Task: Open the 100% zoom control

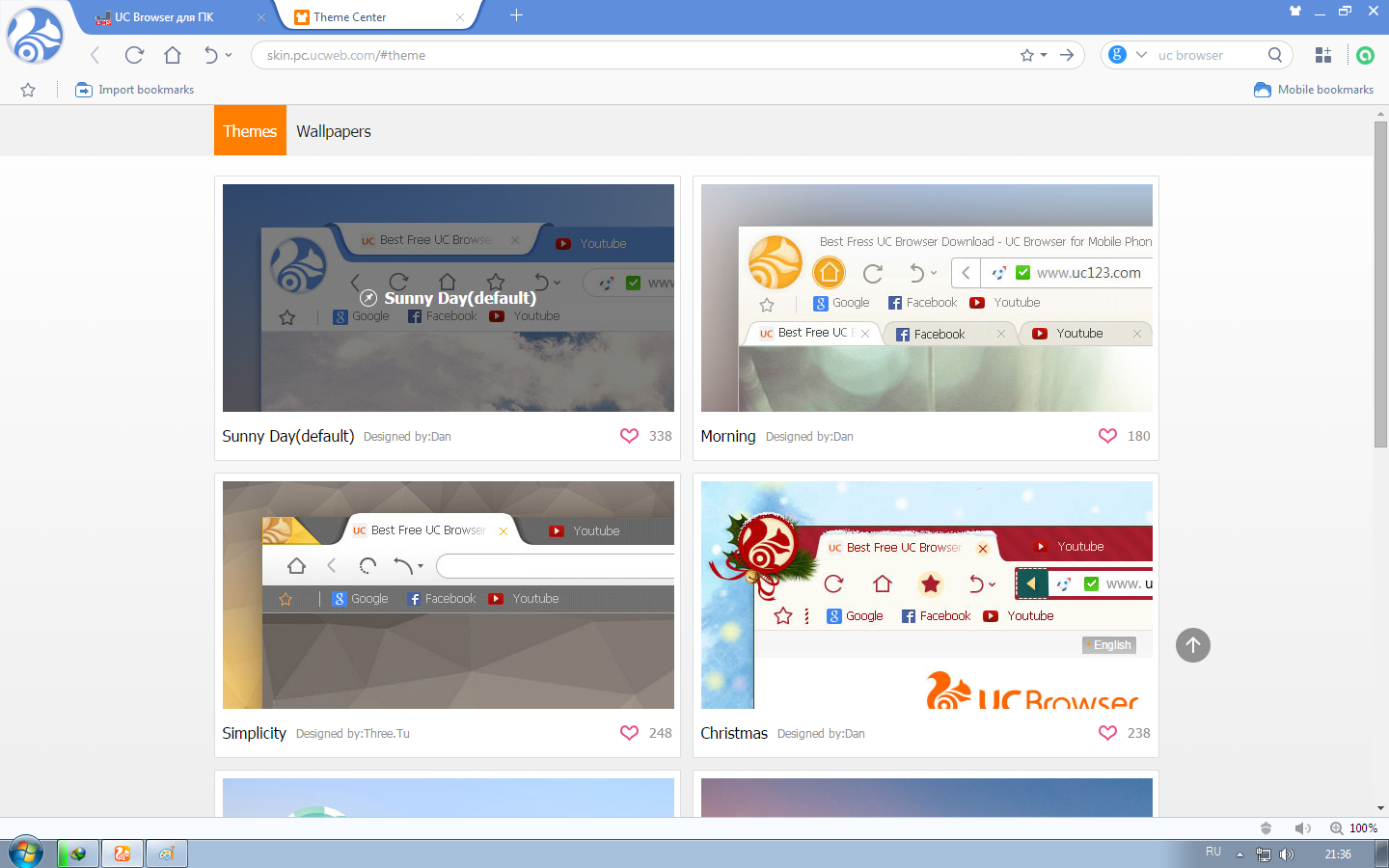Action: (x=1354, y=828)
